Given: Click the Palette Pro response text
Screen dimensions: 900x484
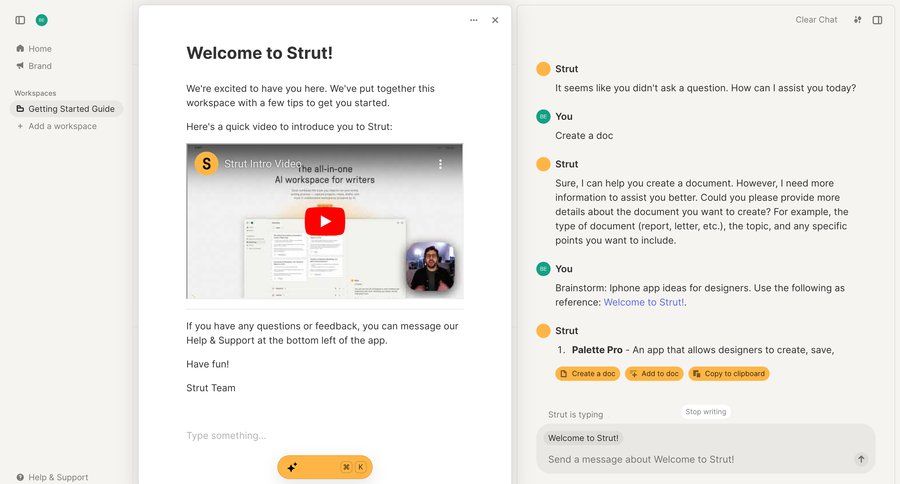Looking at the screenshot, I should (703, 350).
